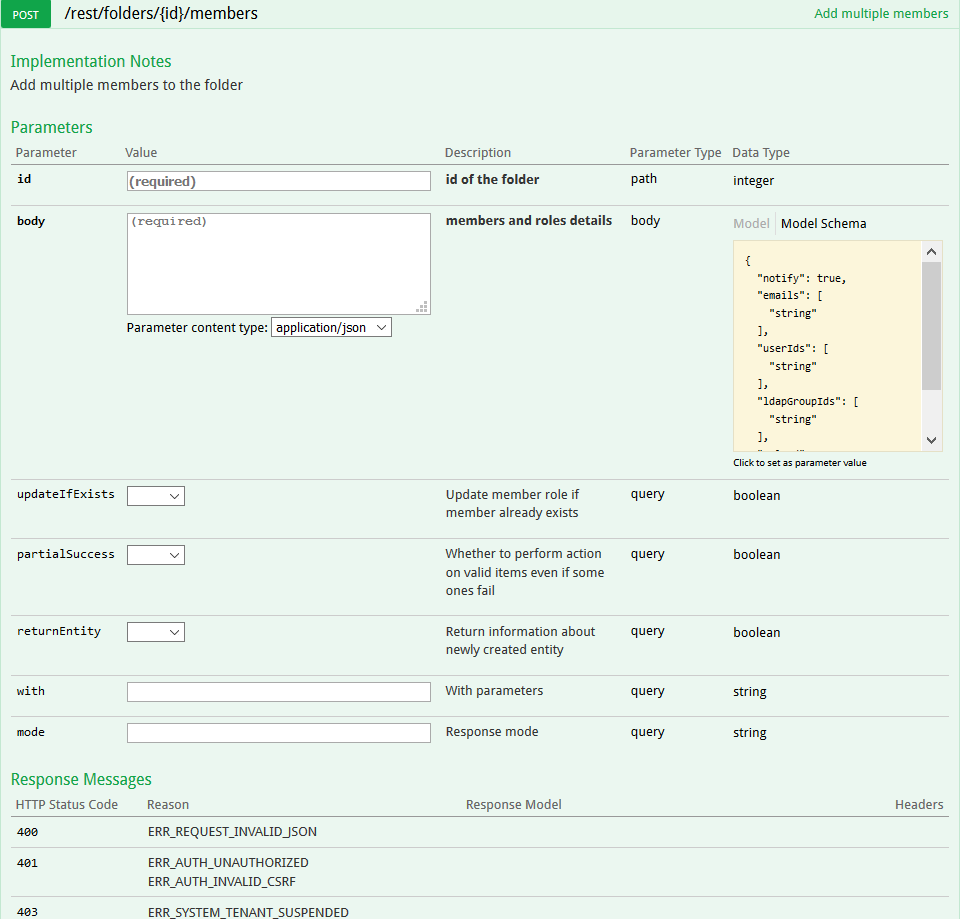
Task: Click the mode parameter text field
Action: (278, 733)
